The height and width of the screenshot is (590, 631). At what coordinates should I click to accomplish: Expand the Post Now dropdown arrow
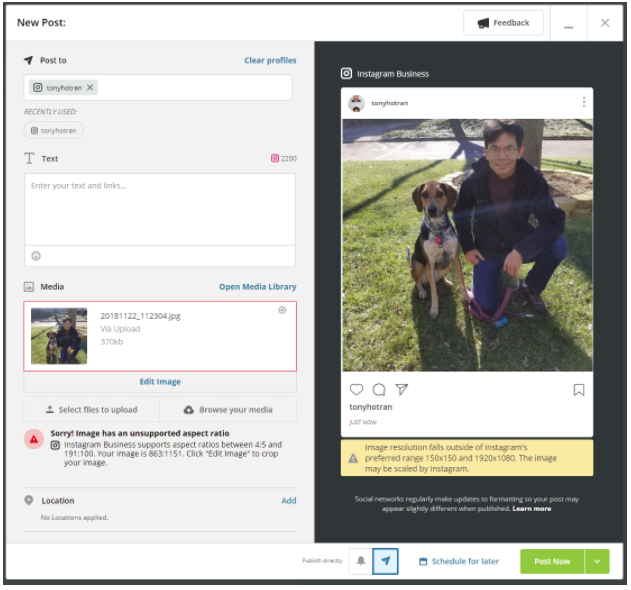click(597, 561)
